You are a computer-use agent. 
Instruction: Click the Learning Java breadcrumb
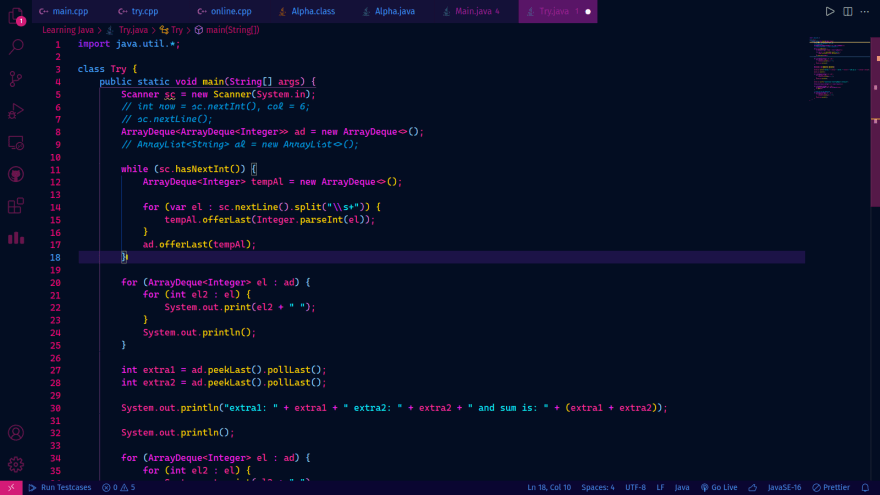[68, 30]
